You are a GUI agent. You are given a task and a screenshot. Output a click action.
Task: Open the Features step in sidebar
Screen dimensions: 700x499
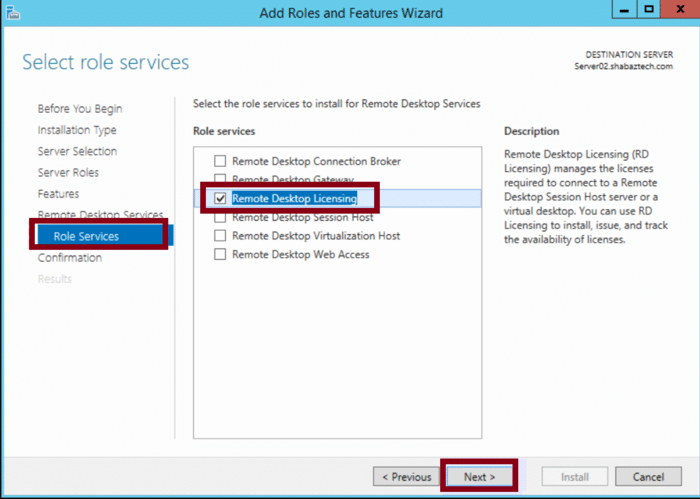click(58, 194)
